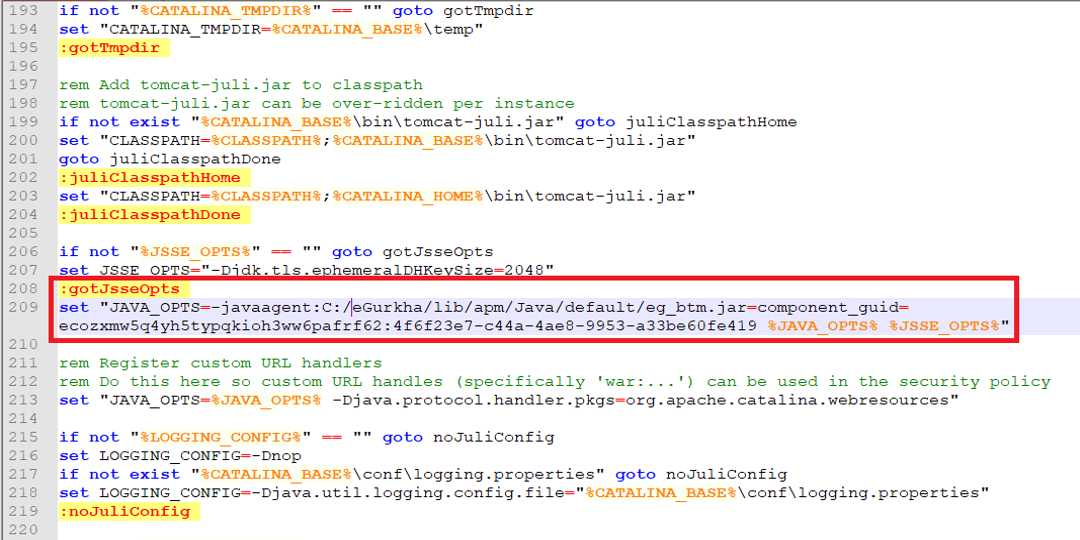1080x540 pixels.
Task: Click the "rem Register custom URL handlers" comment
Action: click(220, 363)
